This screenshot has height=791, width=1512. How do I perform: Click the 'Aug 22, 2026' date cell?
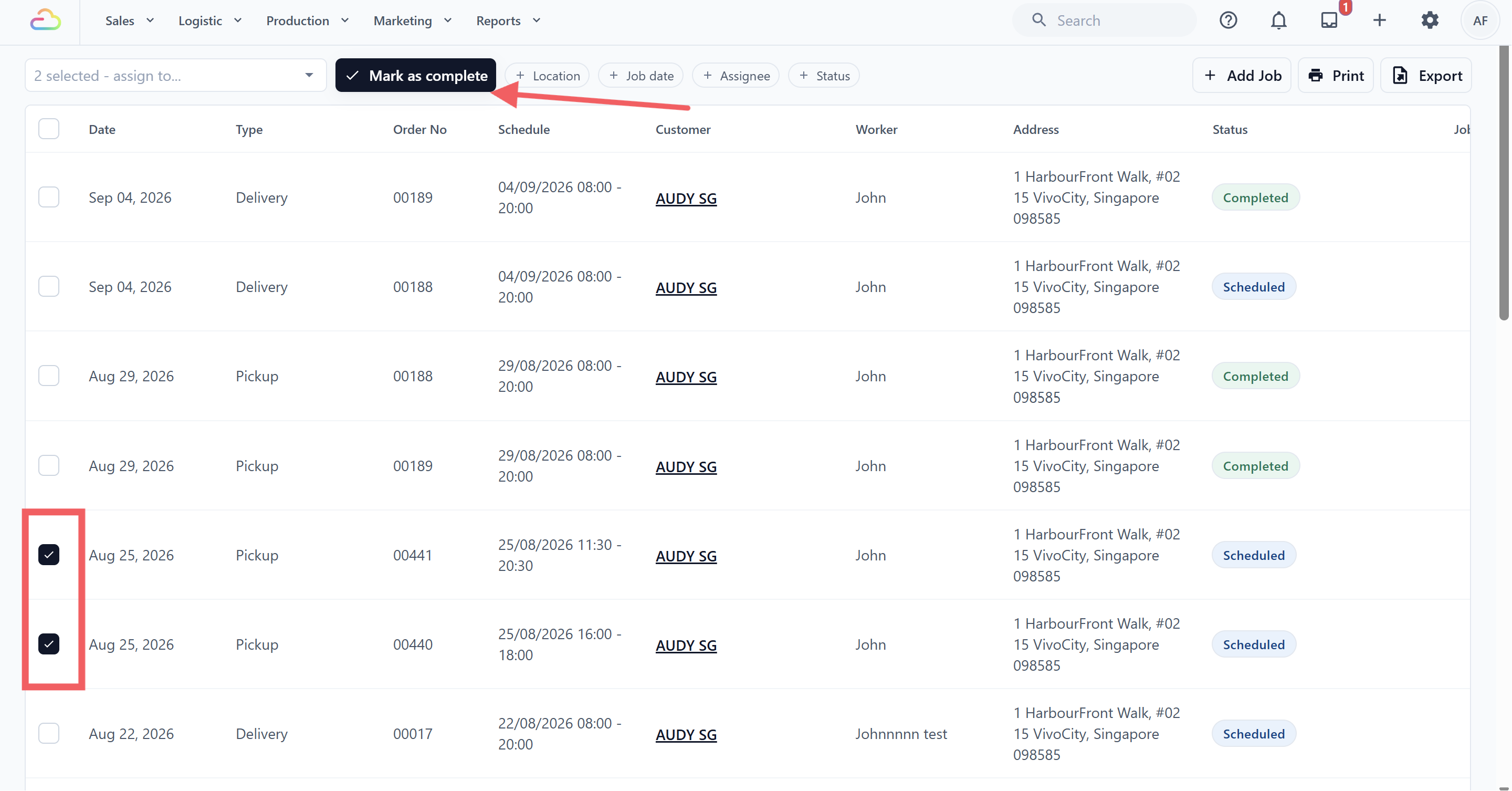click(131, 733)
